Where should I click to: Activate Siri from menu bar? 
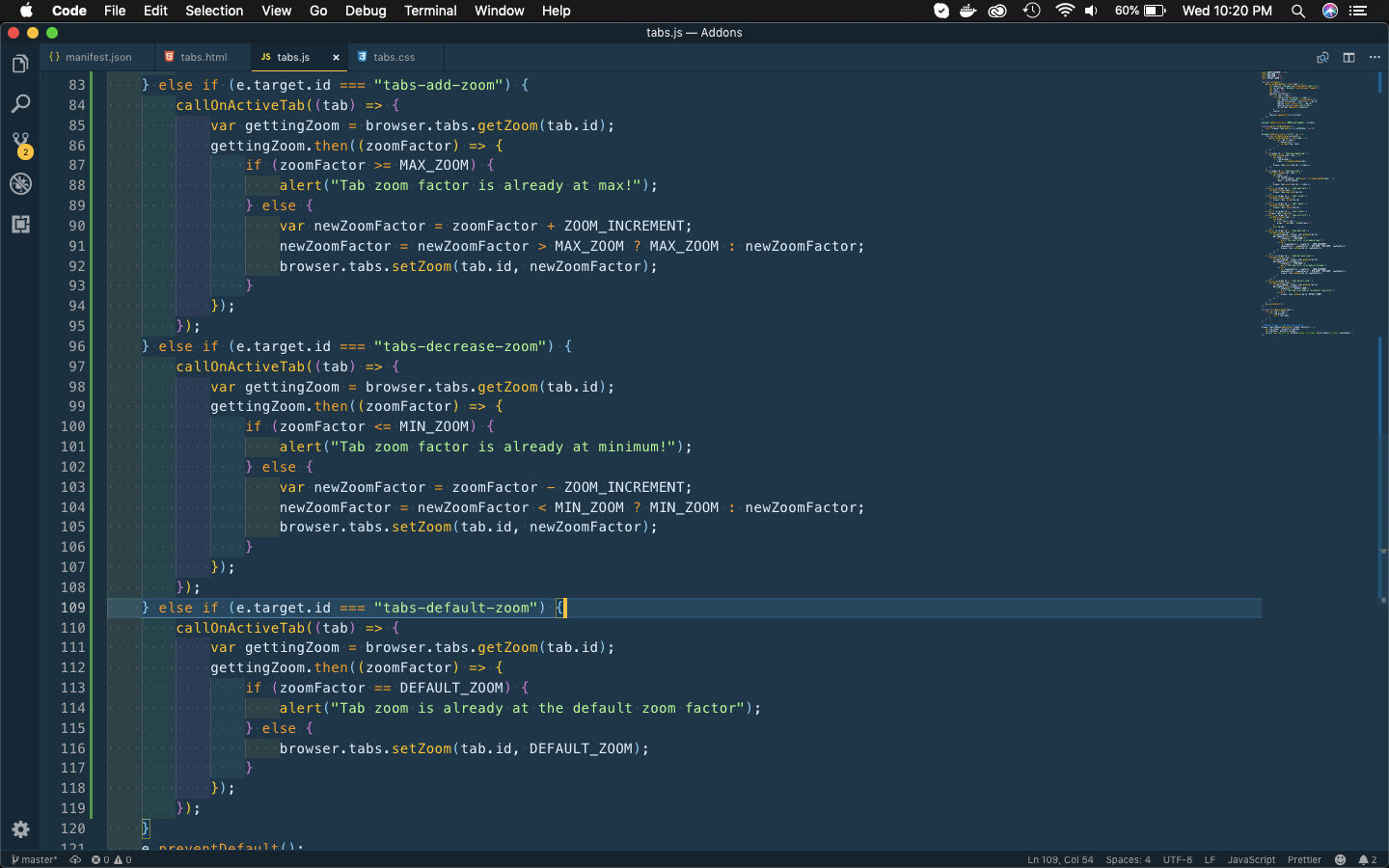tap(1330, 11)
